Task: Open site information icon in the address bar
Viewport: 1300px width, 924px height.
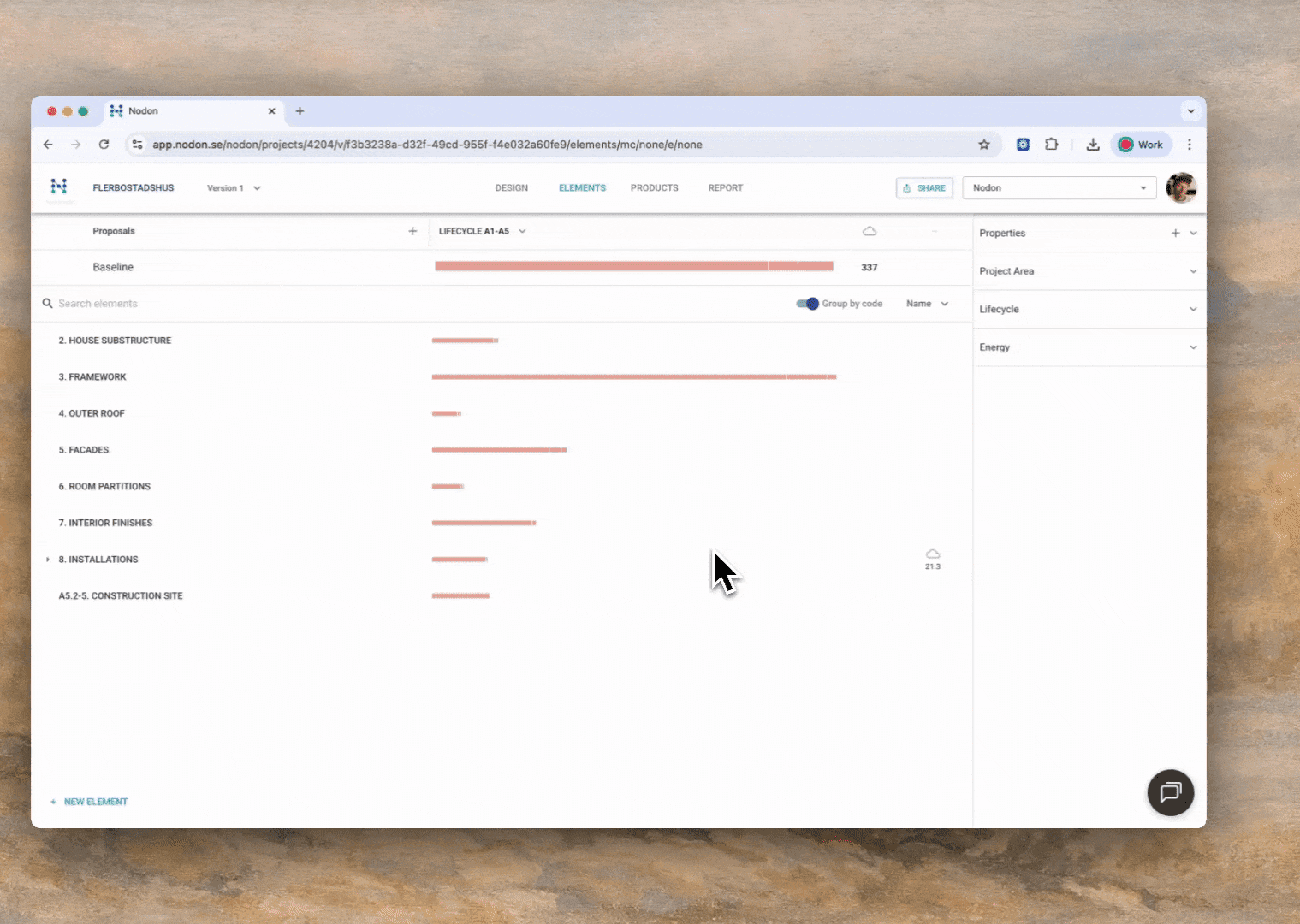Action: point(137,145)
